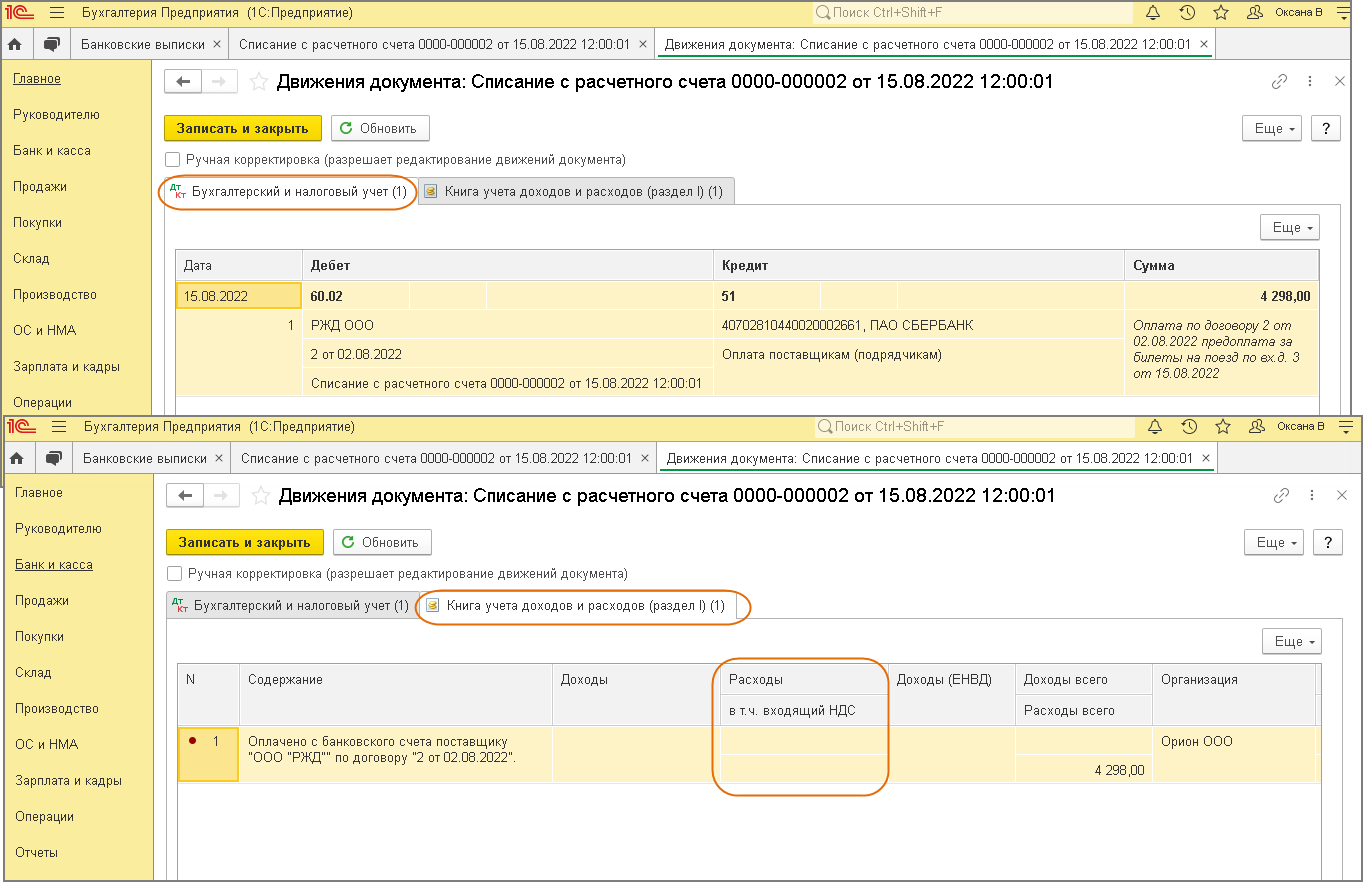Select date cell 15.08.2022 in top table
The height and width of the screenshot is (883, 1365).
point(239,296)
